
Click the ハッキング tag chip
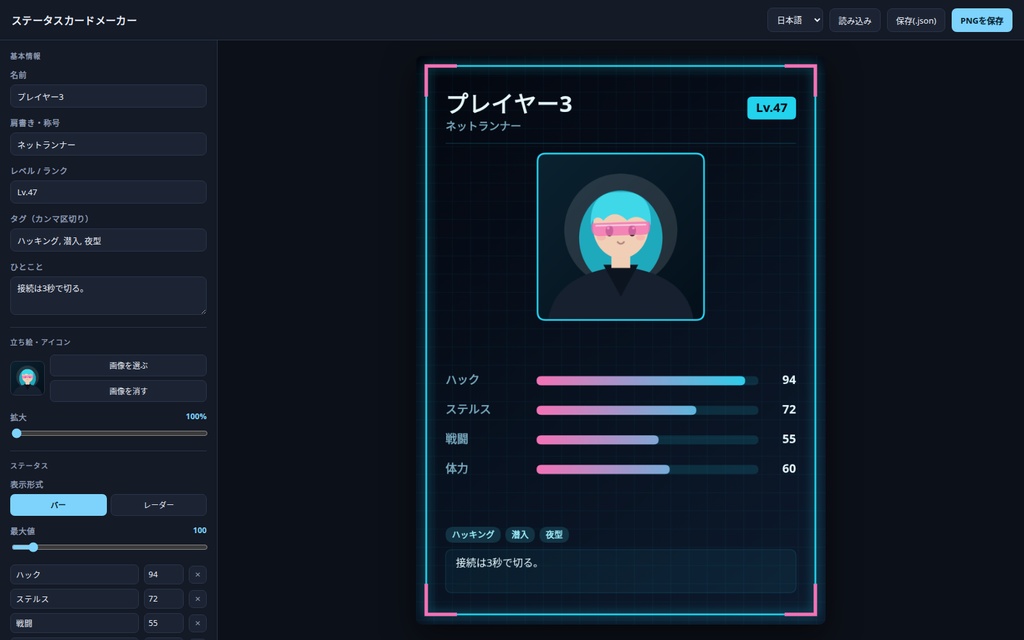473,535
